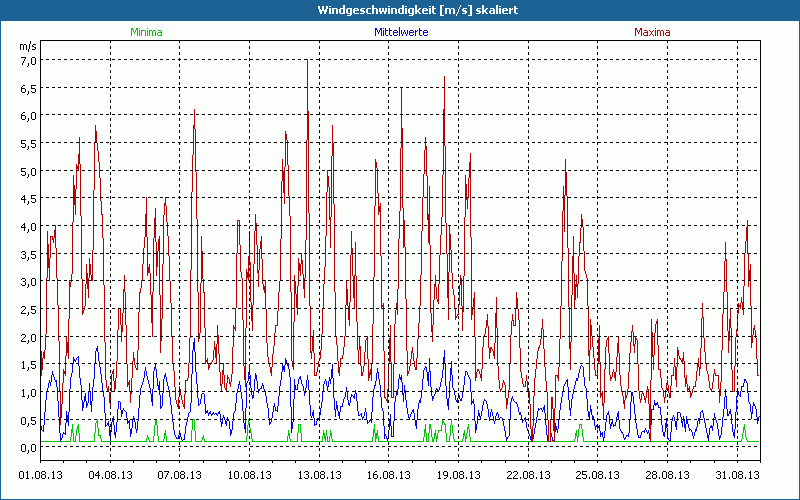Click the 2,5 y-axis tick label

[x=27, y=309]
